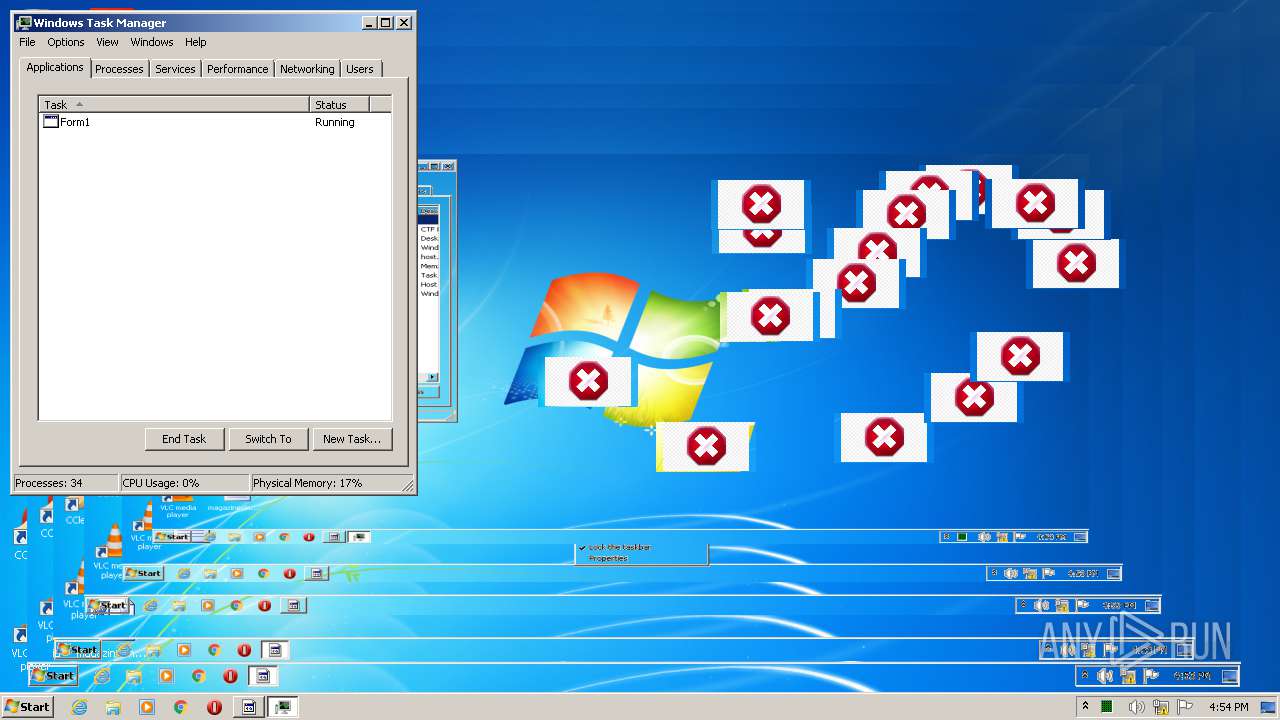Select the Task Manager taskbar button
The height and width of the screenshot is (720, 1280).
click(283, 707)
